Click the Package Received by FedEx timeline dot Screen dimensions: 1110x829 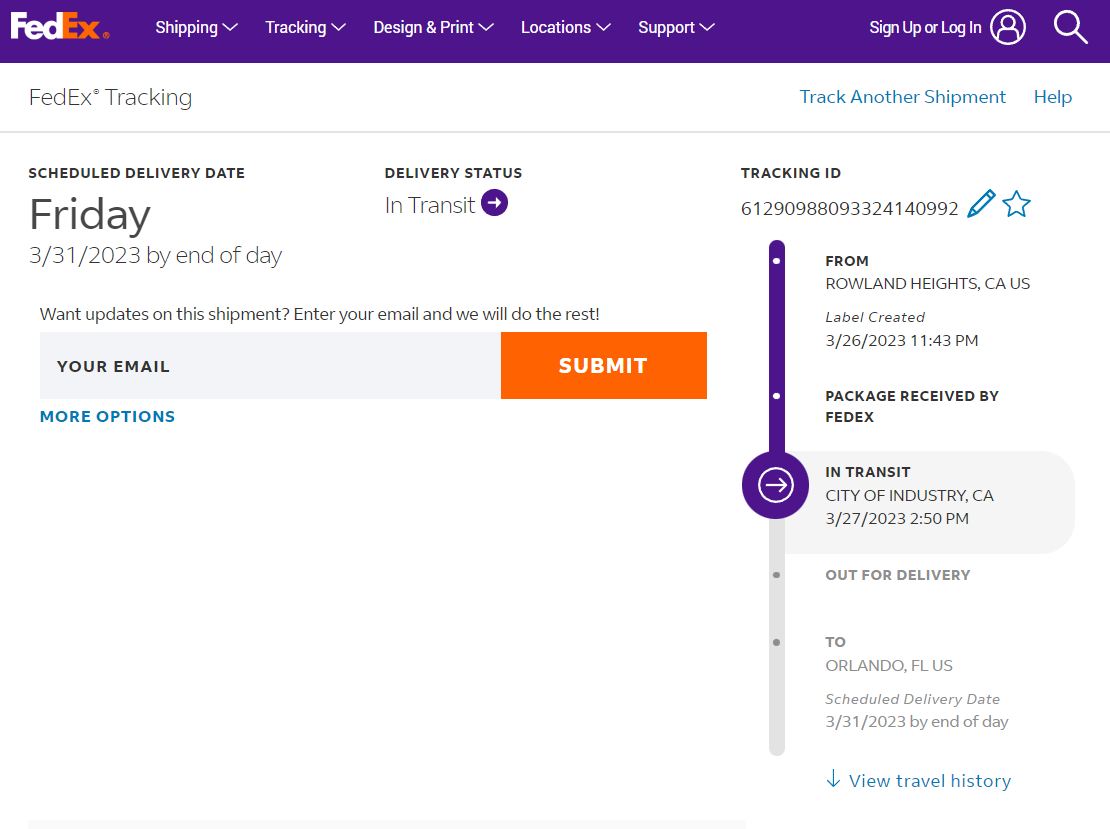[777, 396]
